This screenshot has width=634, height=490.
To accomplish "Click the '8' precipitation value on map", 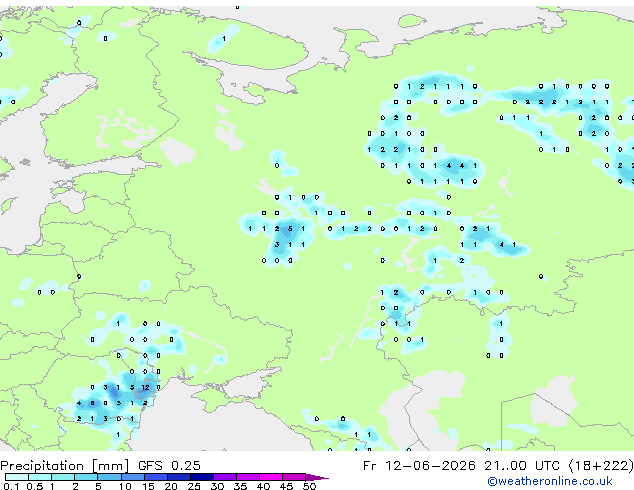I will click(92, 403).
